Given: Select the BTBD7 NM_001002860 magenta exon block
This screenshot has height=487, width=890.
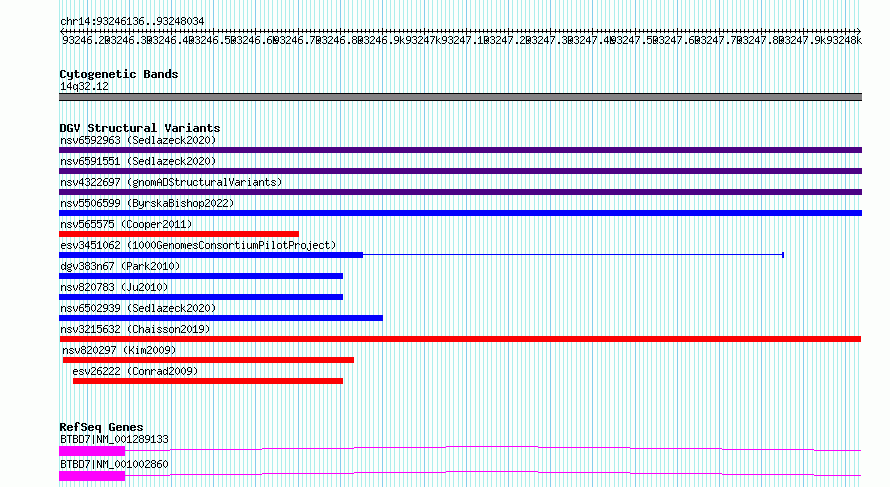Looking at the screenshot, I should pos(92,476).
